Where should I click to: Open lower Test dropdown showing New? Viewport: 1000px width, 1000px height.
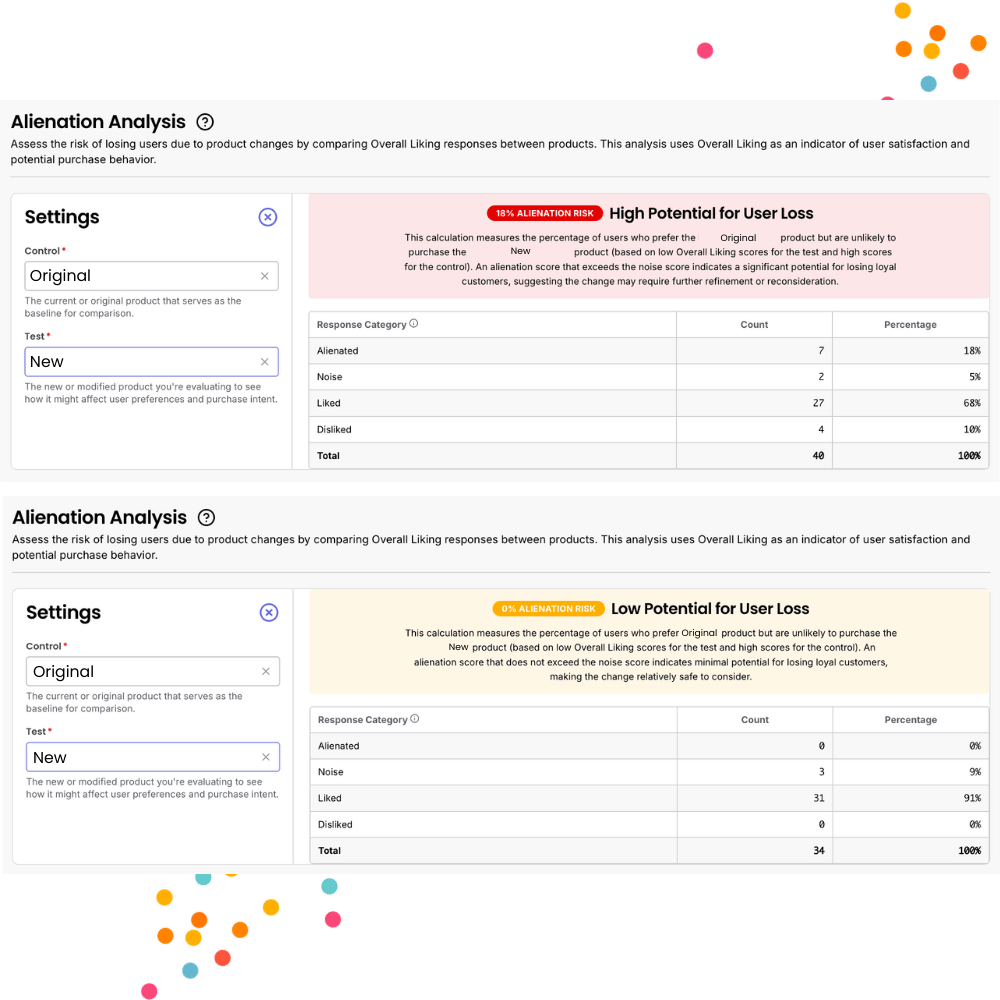[140, 758]
